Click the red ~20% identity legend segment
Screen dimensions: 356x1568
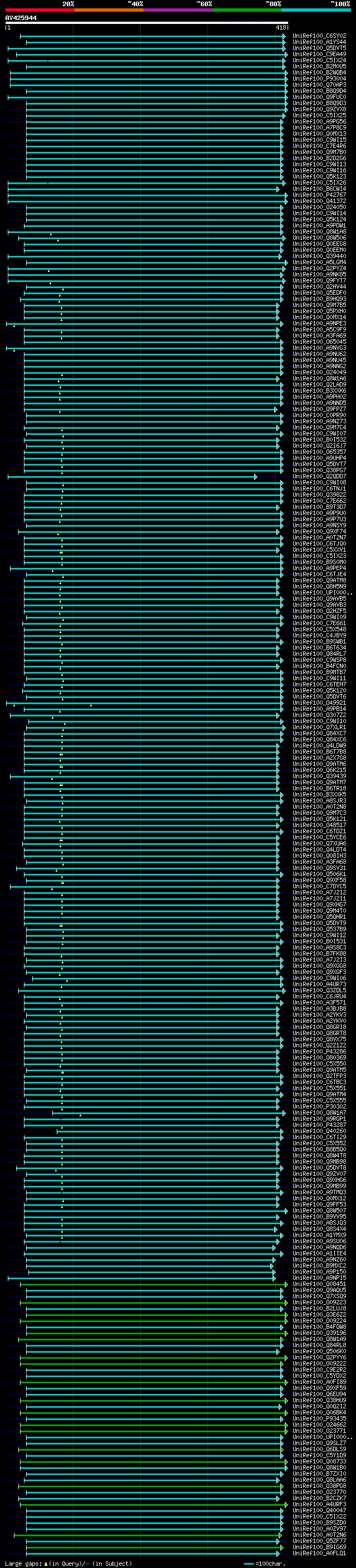(39, 10)
